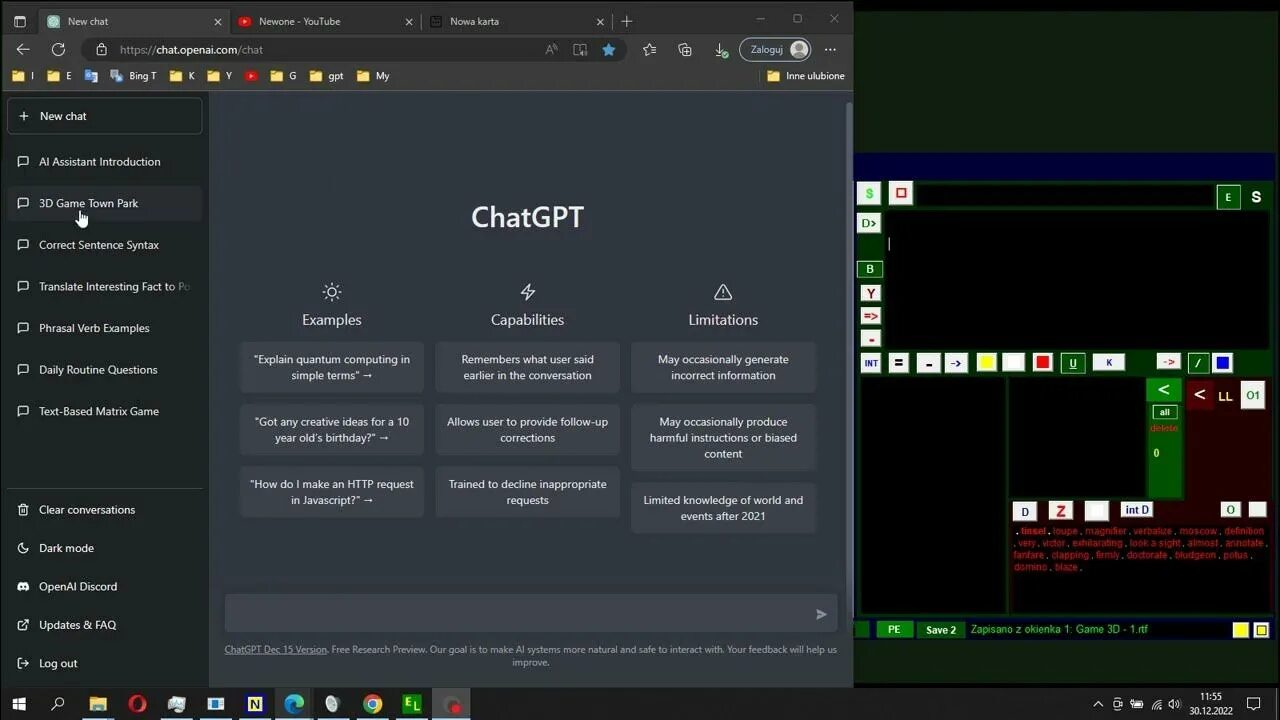The width and height of the screenshot is (1280, 720).
Task: Click the dark red < arrow button
Action: 1199,395
